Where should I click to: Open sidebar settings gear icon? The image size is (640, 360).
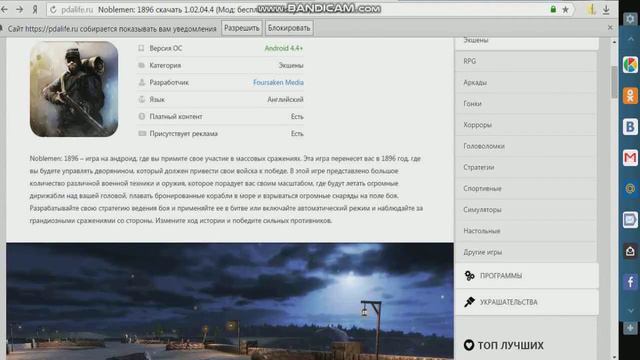[x=630, y=18]
